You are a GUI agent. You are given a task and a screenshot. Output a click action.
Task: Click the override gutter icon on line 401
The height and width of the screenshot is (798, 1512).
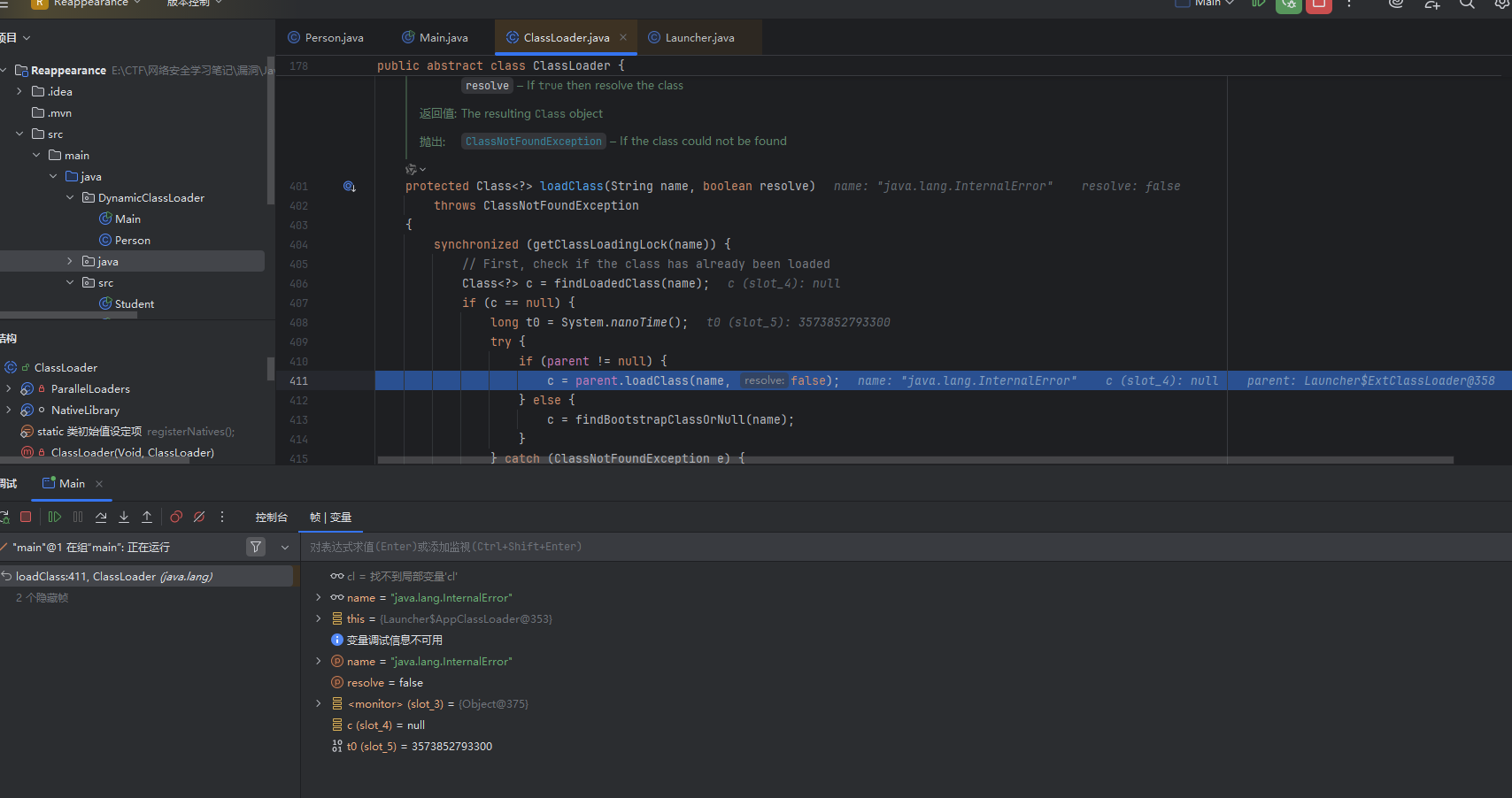pos(350,187)
